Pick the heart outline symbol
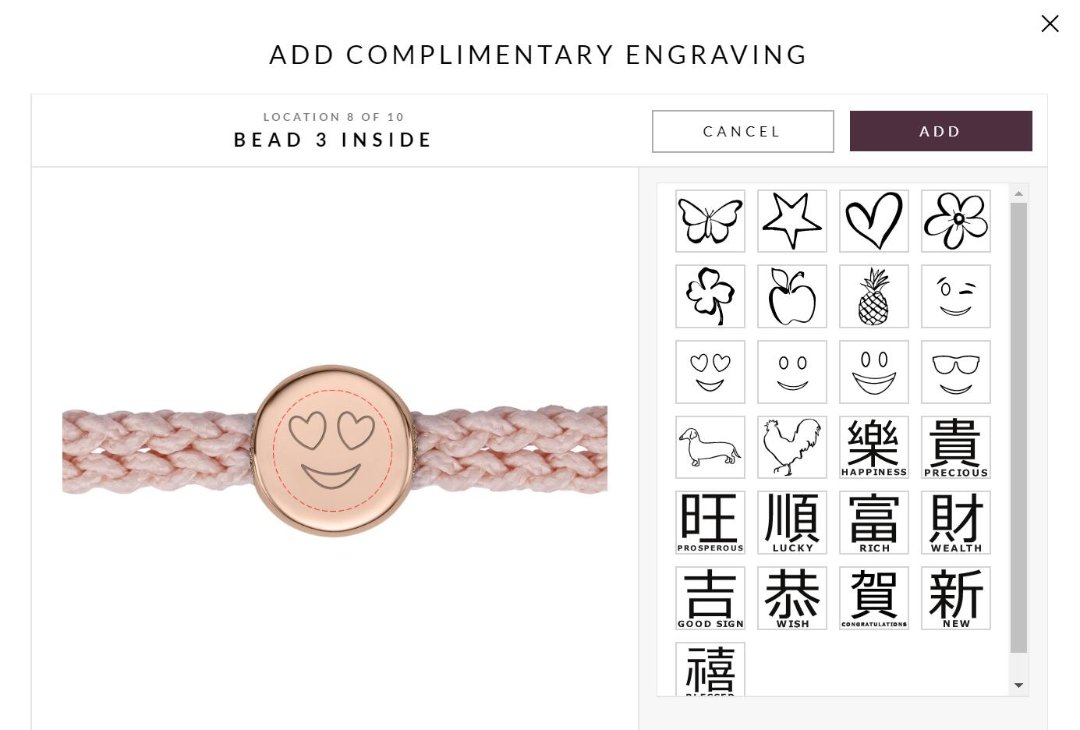1080x730 pixels. [874, 221]
